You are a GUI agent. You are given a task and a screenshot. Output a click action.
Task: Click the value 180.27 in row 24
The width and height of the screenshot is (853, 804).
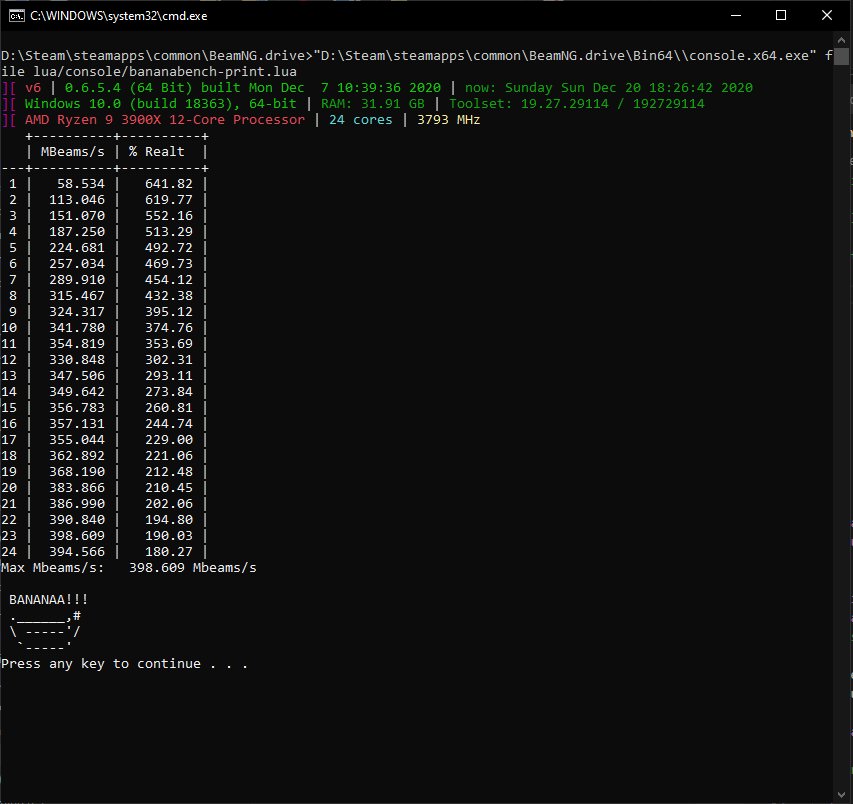tap(169, 552)
